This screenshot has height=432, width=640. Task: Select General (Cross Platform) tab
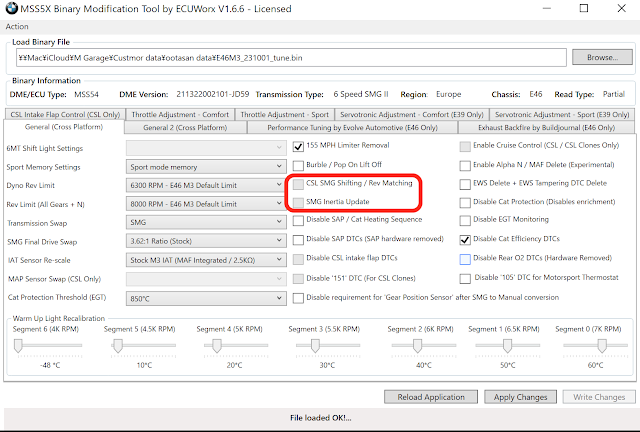pyautogui.click(x=64, y=127)
